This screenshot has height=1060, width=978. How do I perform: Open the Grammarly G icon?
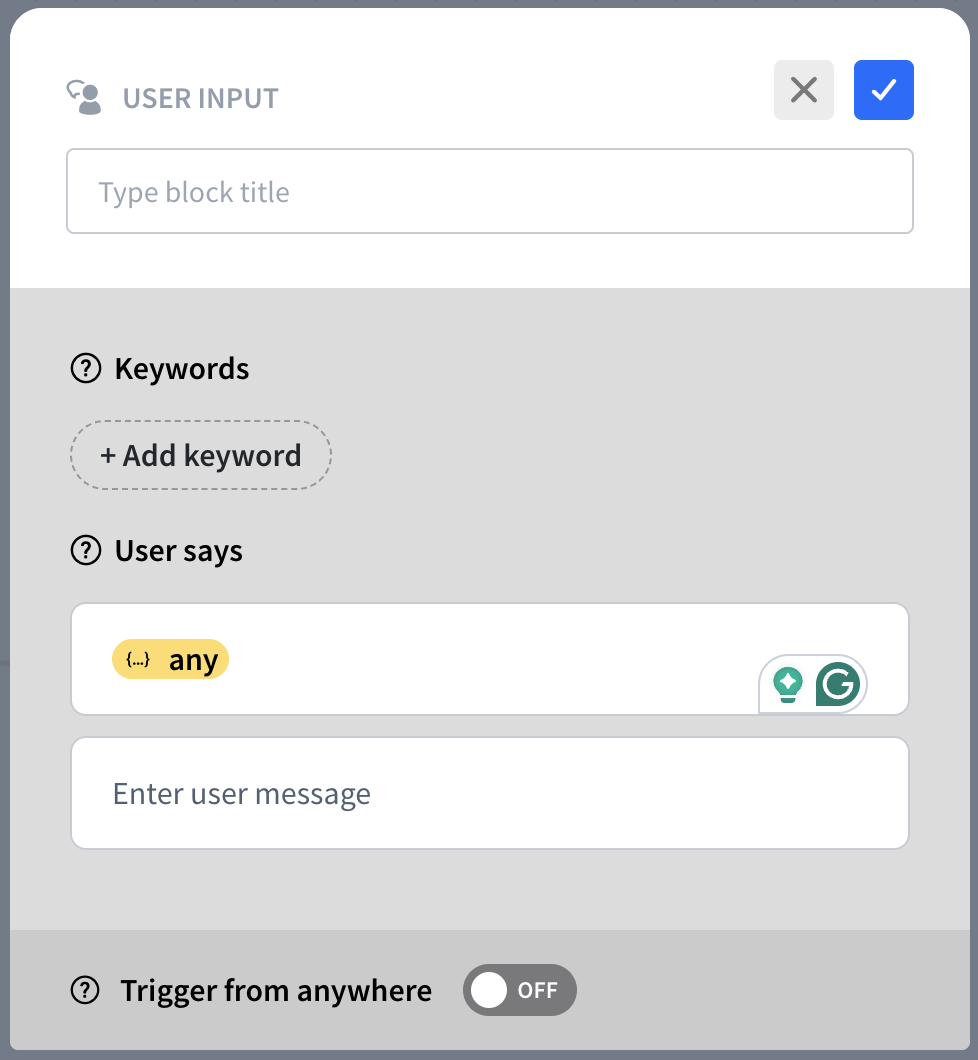(838, 685)
